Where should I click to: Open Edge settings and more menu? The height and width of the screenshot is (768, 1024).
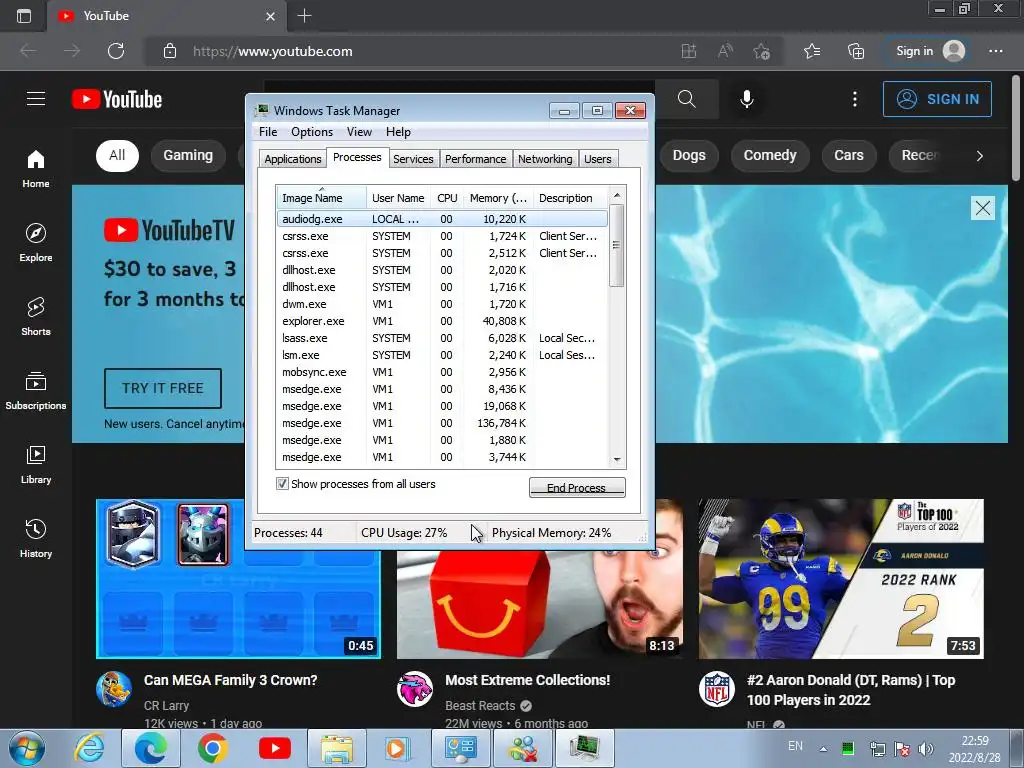click(x=996, y=51)
